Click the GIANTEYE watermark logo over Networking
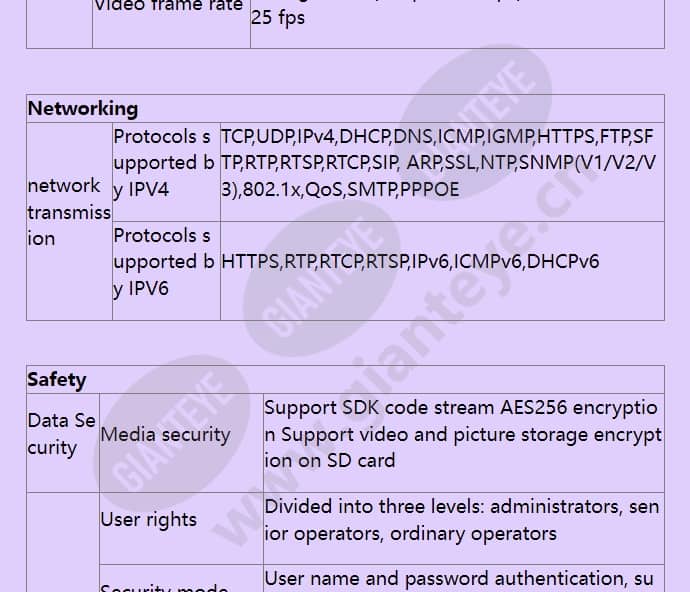 click(x=474, y=118)
